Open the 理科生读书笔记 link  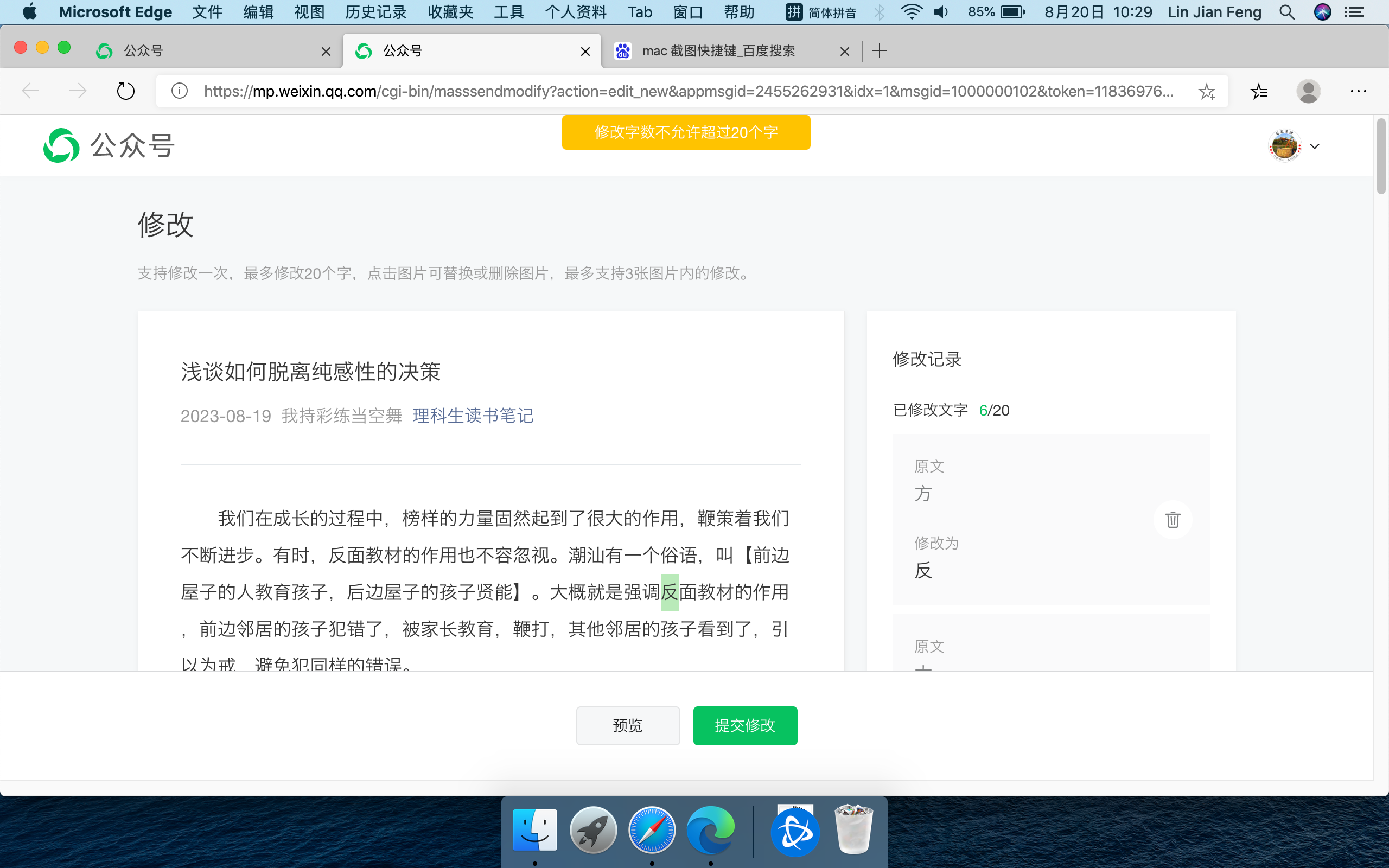coord(473,416)
